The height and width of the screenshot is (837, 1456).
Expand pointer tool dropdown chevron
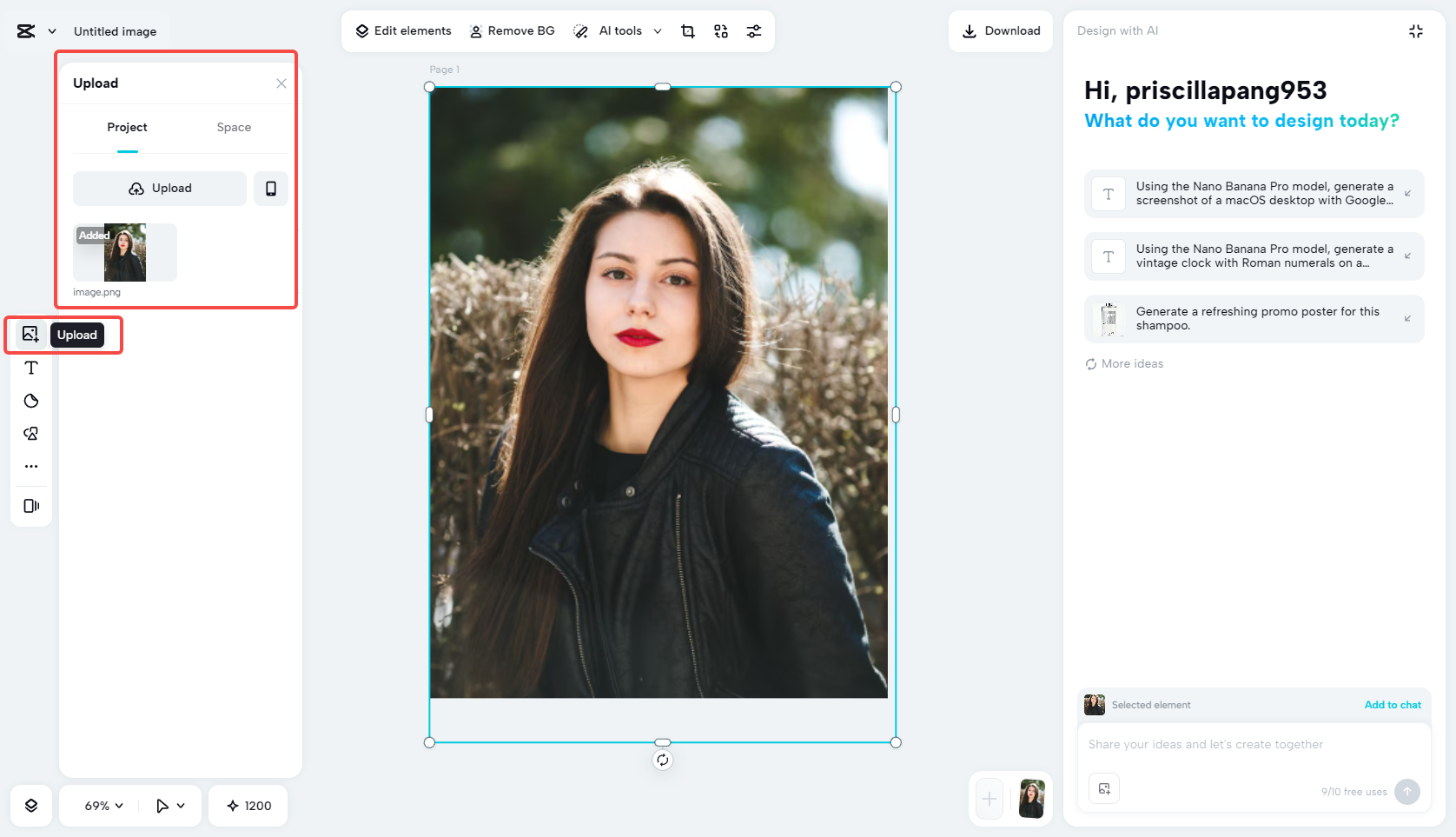181,806
